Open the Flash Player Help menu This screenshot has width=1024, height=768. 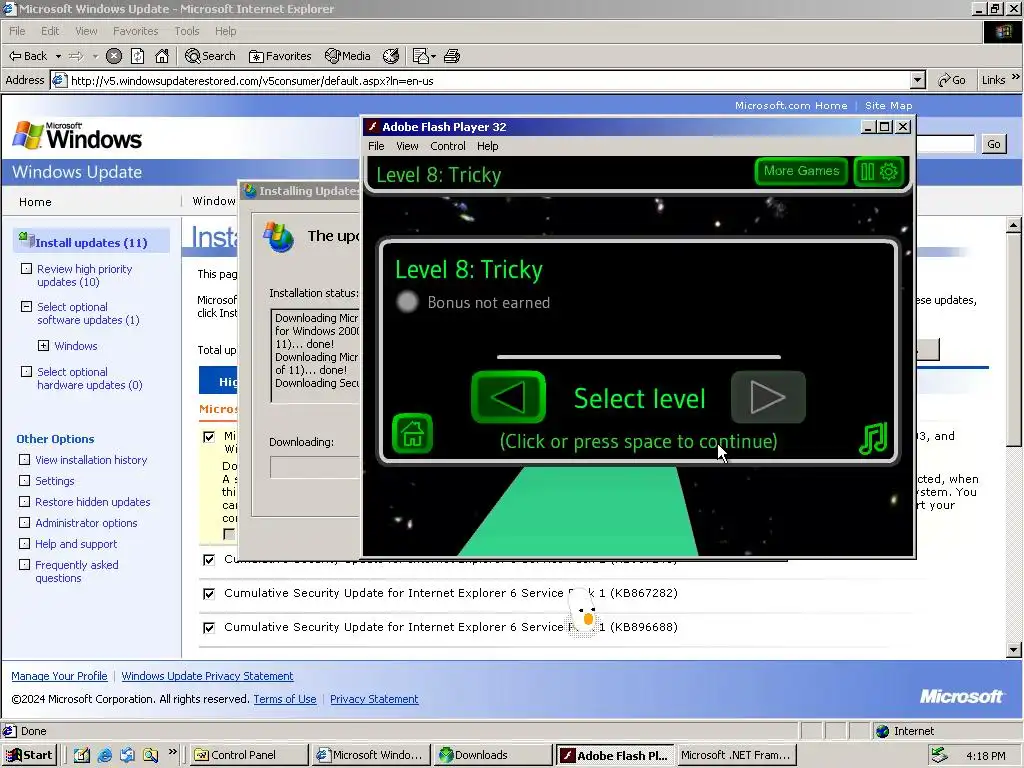487,146
